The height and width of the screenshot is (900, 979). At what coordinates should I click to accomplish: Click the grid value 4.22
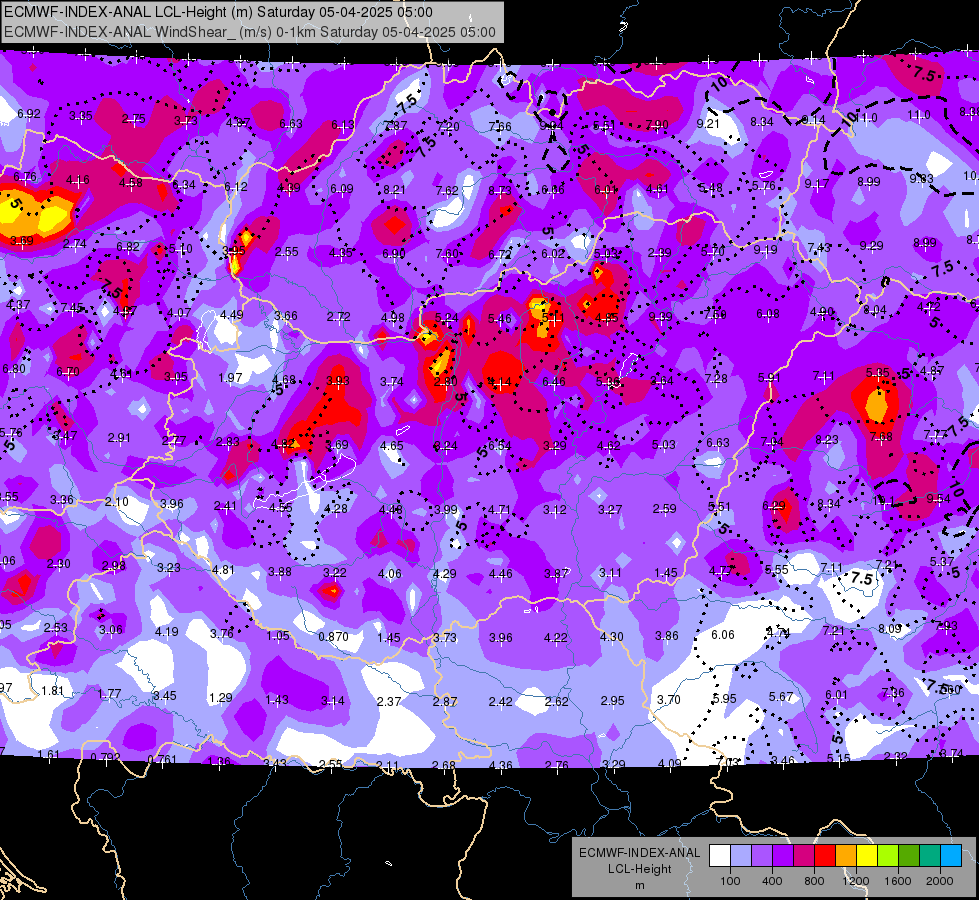click(x=556, y=638)
